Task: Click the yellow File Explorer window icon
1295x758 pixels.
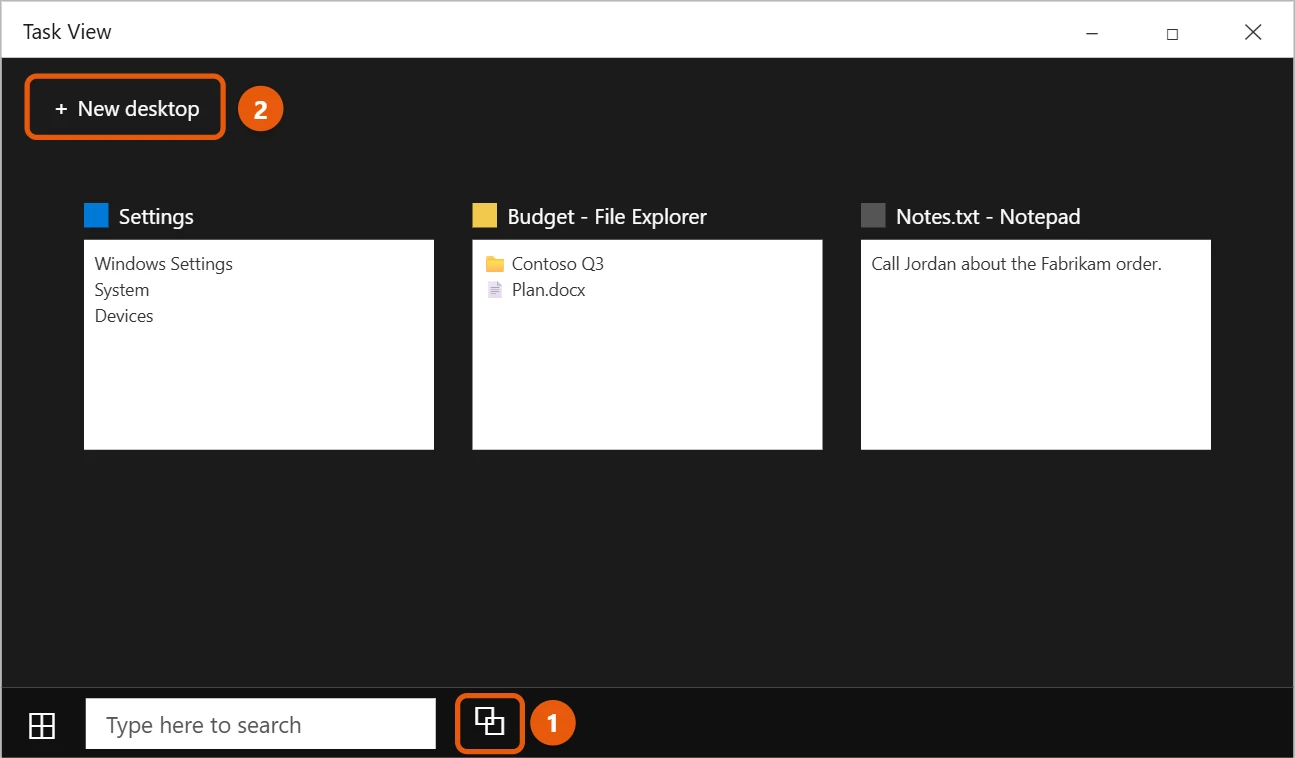Action: click(484, 216)
